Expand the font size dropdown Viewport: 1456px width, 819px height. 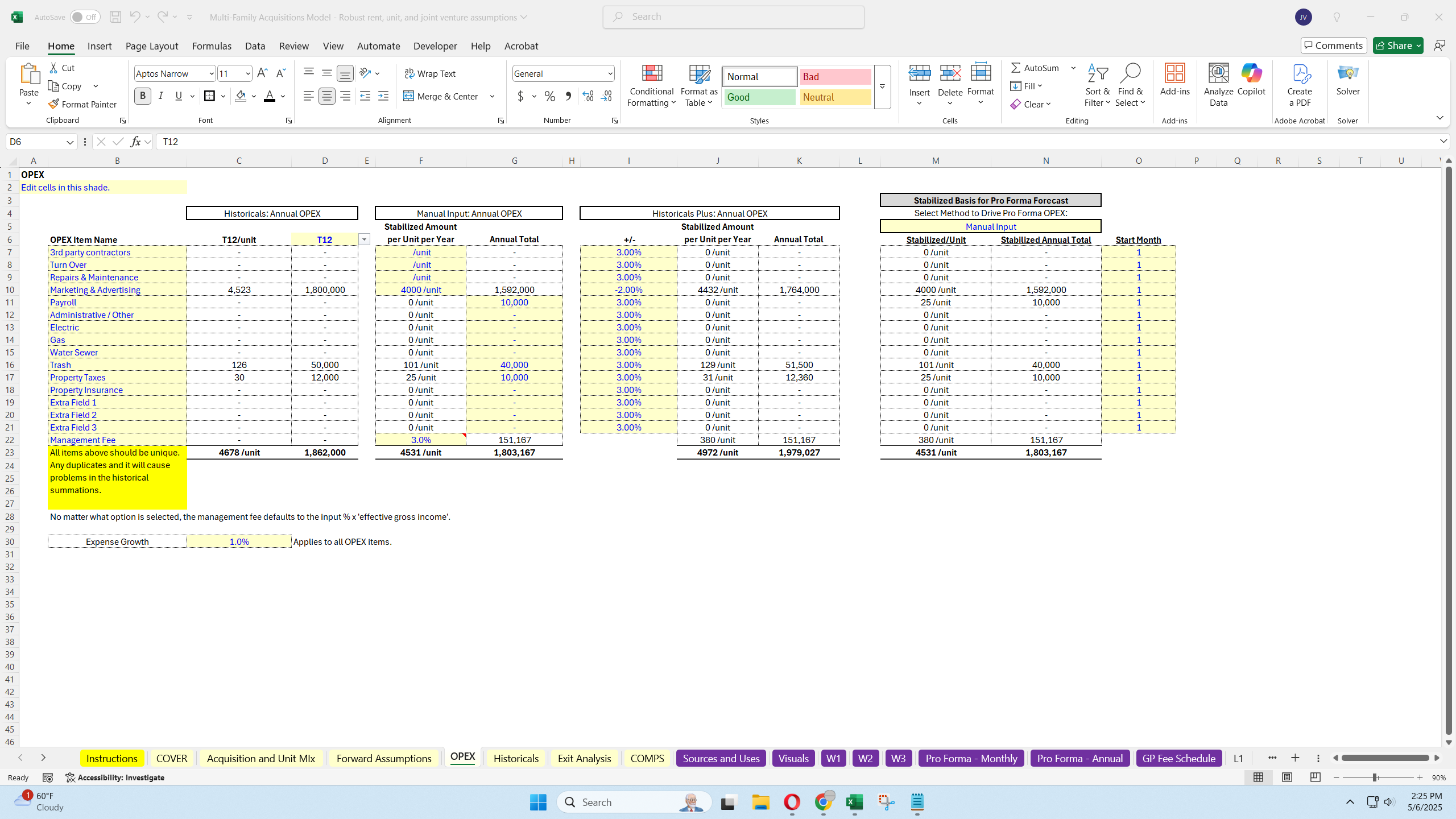(248, 73)
